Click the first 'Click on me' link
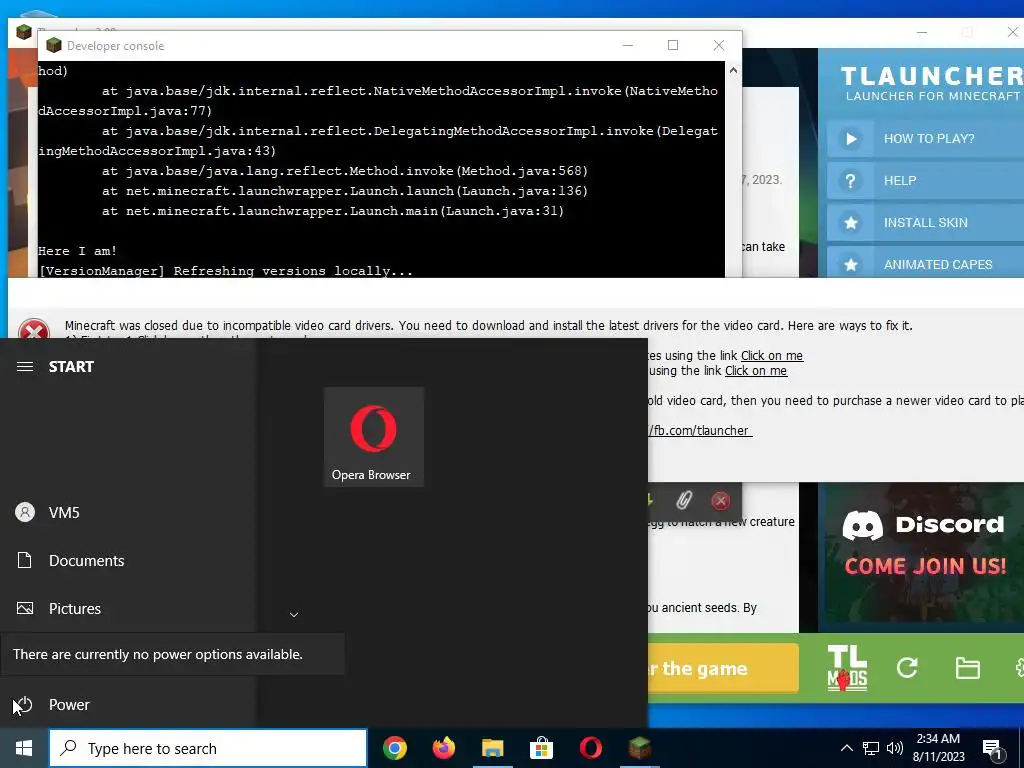The height and width of the screenshot is (768, 1024). 771,356
